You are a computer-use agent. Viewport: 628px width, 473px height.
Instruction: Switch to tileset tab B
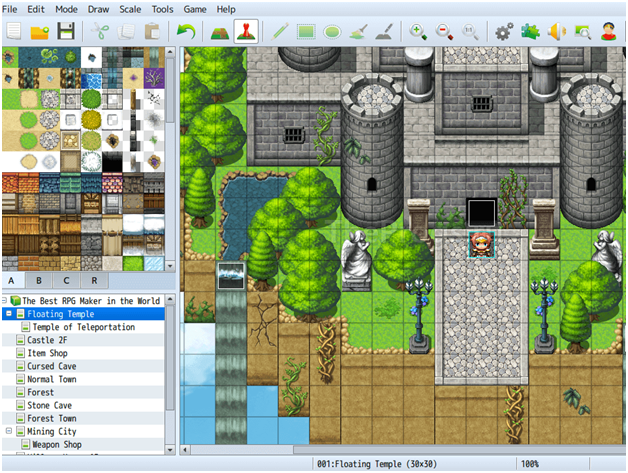pyautogui.click(x=39, y=281)
